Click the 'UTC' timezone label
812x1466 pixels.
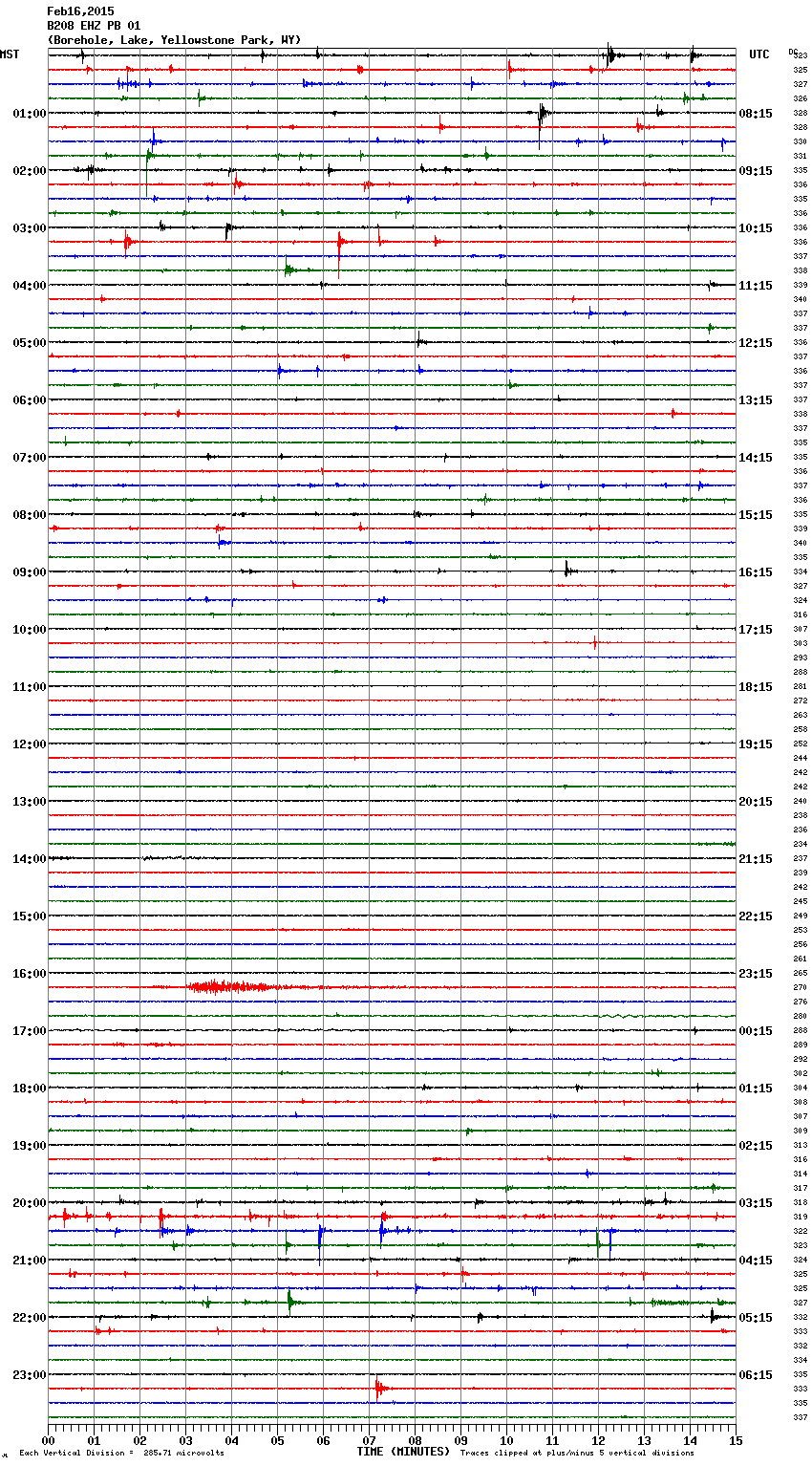759,54
